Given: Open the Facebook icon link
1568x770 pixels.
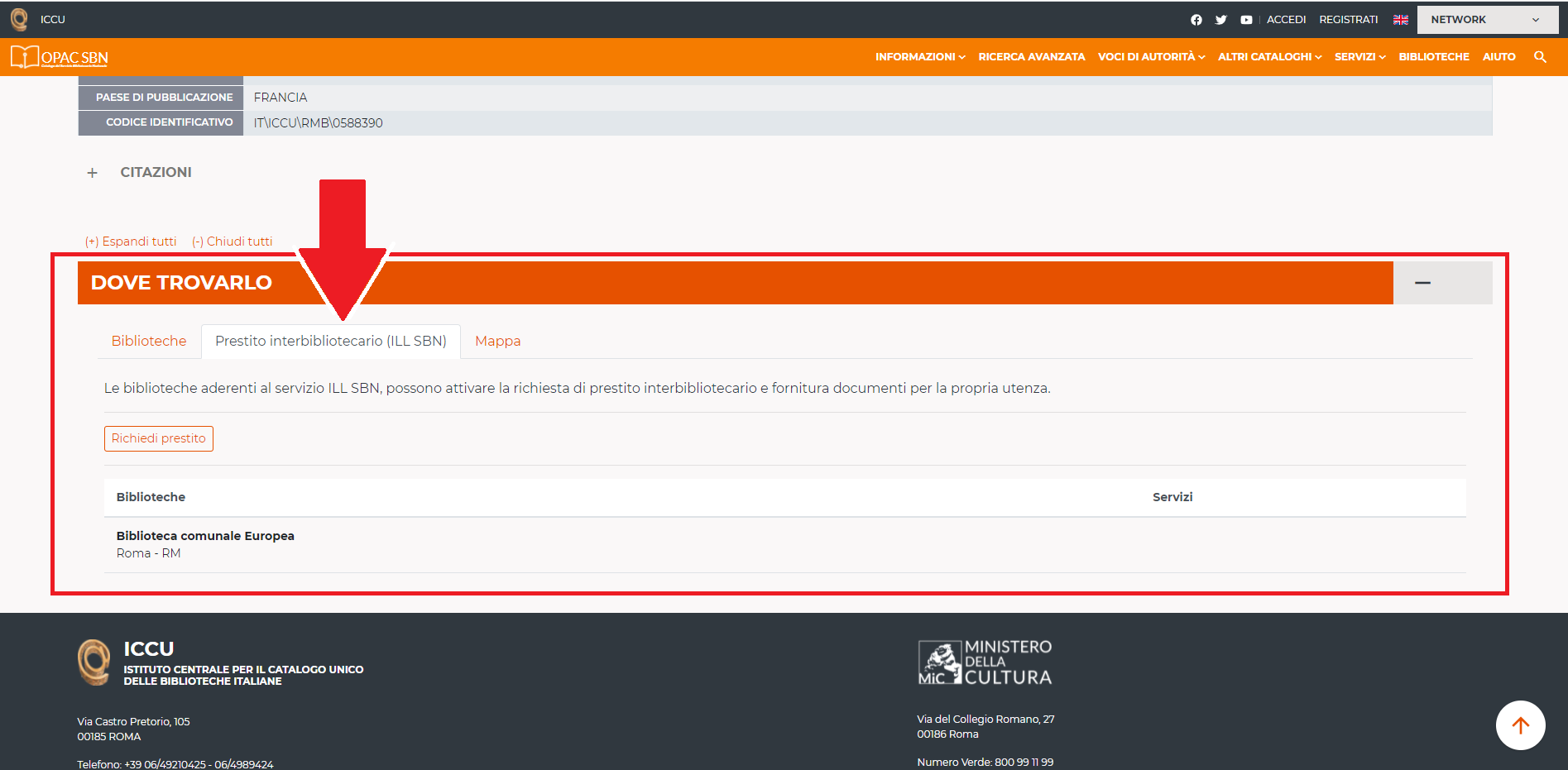Looking at the screenshot, I should coord(1196,20).
